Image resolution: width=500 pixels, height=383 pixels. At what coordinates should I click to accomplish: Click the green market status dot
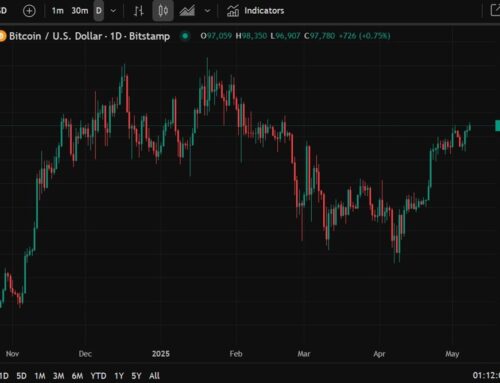(185, 36)
